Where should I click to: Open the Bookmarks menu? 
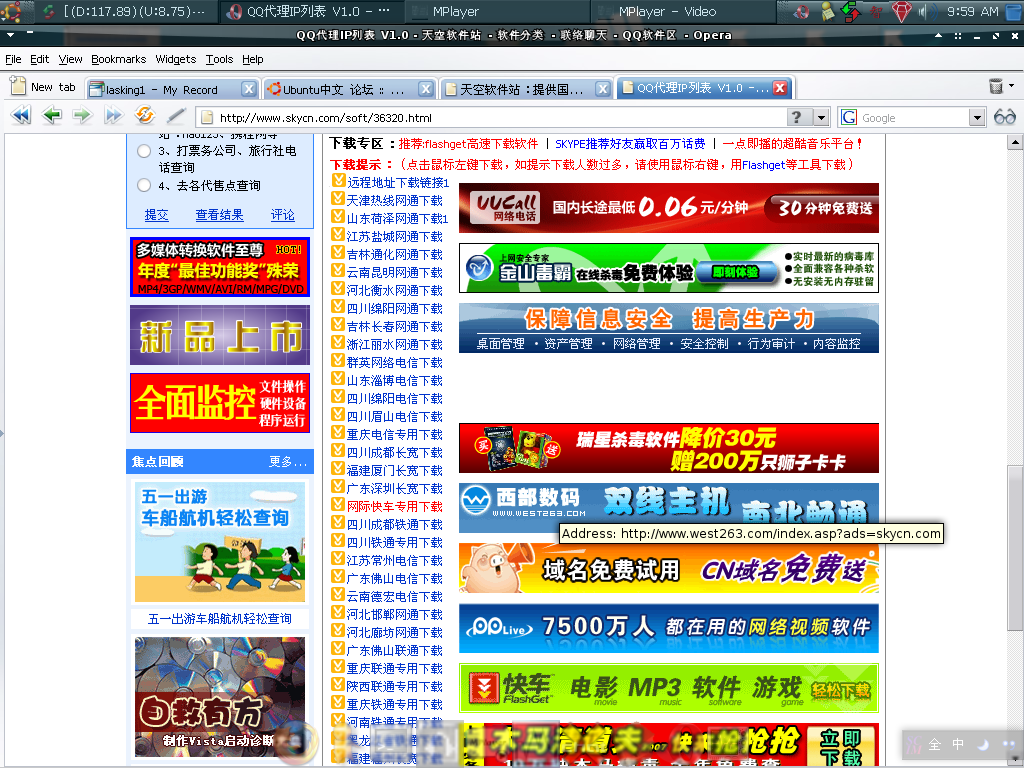(119, 59)
